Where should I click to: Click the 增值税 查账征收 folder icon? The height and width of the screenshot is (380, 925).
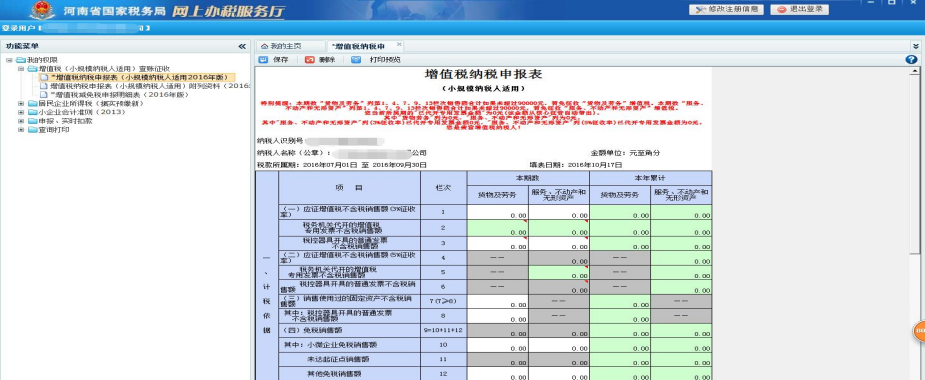pyautogui.click(x=32, y=69)
